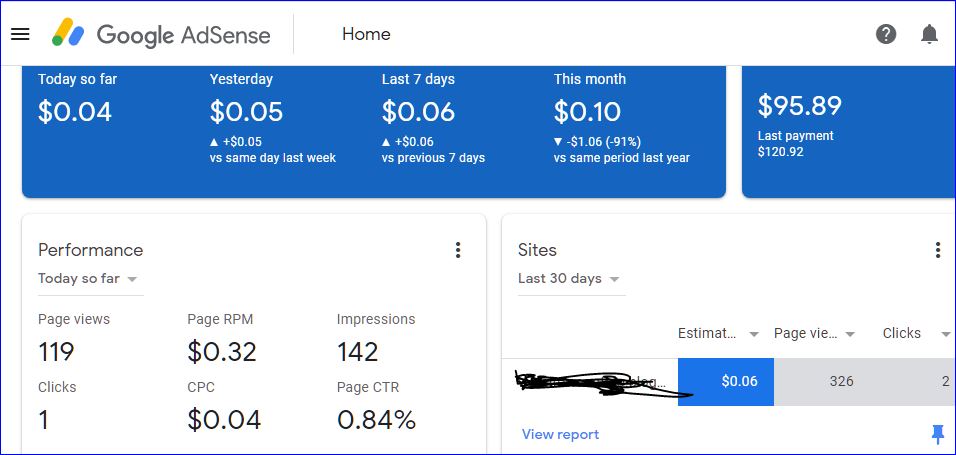The image size is (956, 455).
Task: Click Yesterday $0.05 earnings
Action: click(246, 112)
